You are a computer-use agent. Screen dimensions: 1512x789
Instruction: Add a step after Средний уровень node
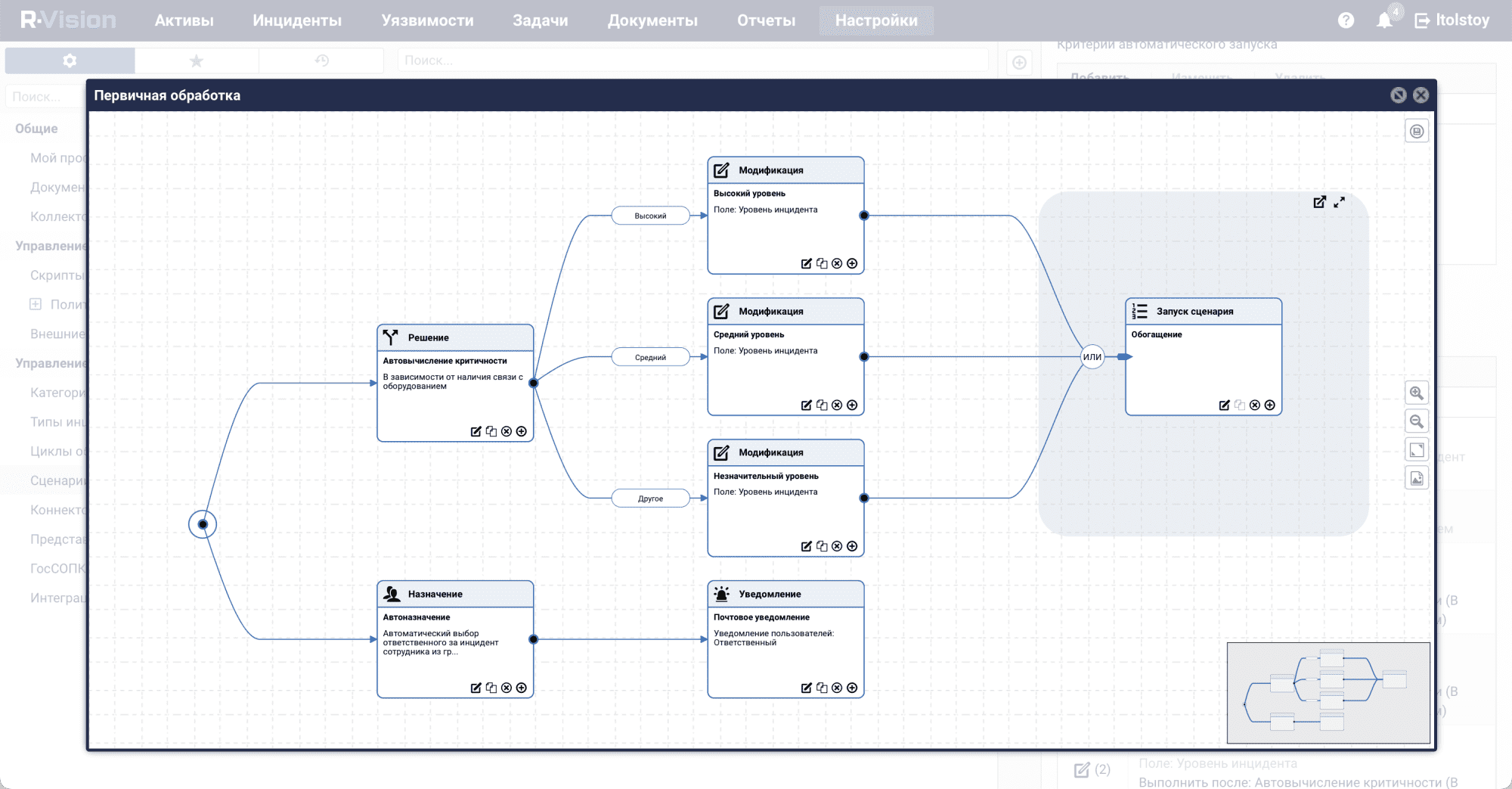tap(852, 405)
